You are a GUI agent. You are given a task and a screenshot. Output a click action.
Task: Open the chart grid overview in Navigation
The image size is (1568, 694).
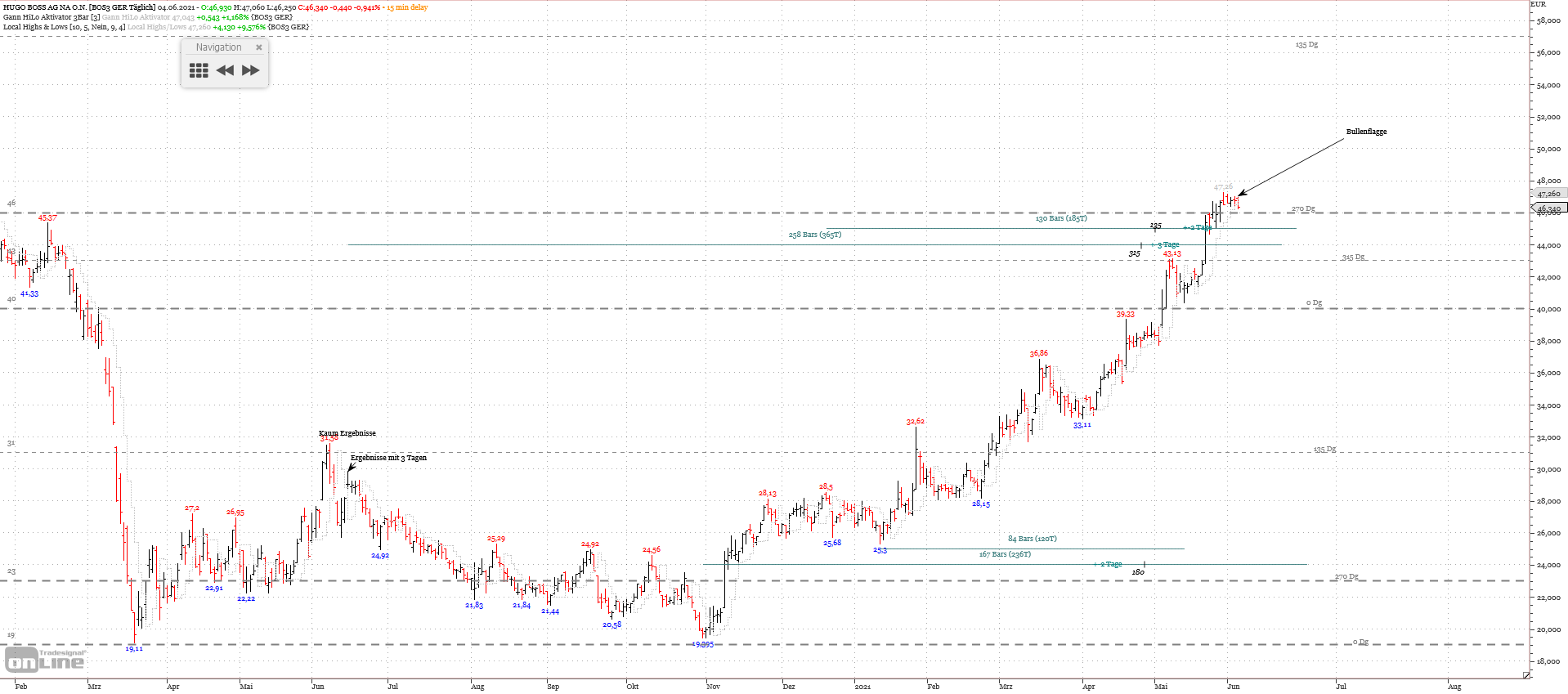199,70
